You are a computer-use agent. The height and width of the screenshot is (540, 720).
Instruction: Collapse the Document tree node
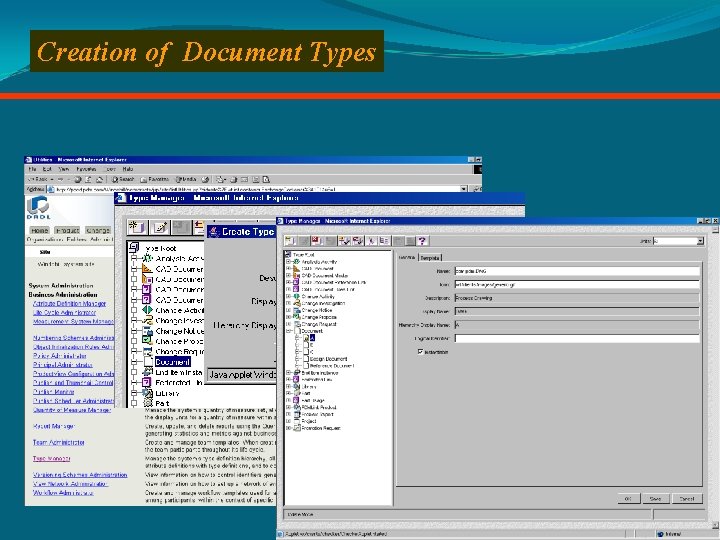point(287,331)
